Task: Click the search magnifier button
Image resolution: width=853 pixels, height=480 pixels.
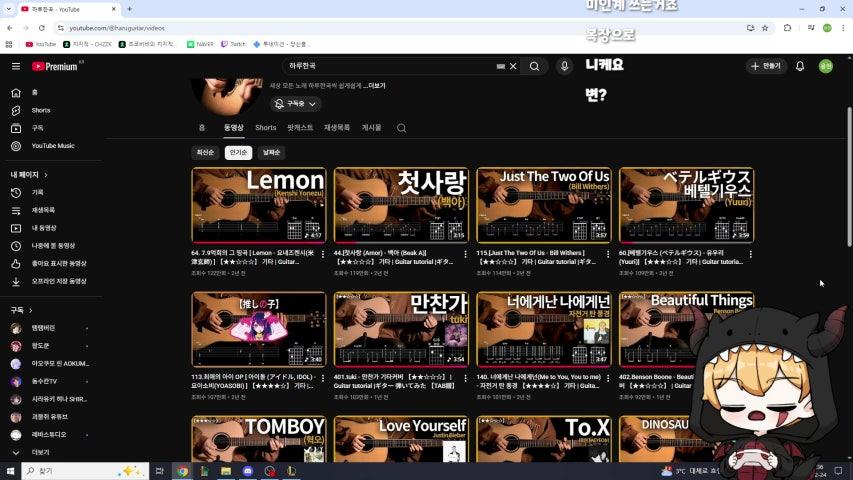Action: [534, 66]
